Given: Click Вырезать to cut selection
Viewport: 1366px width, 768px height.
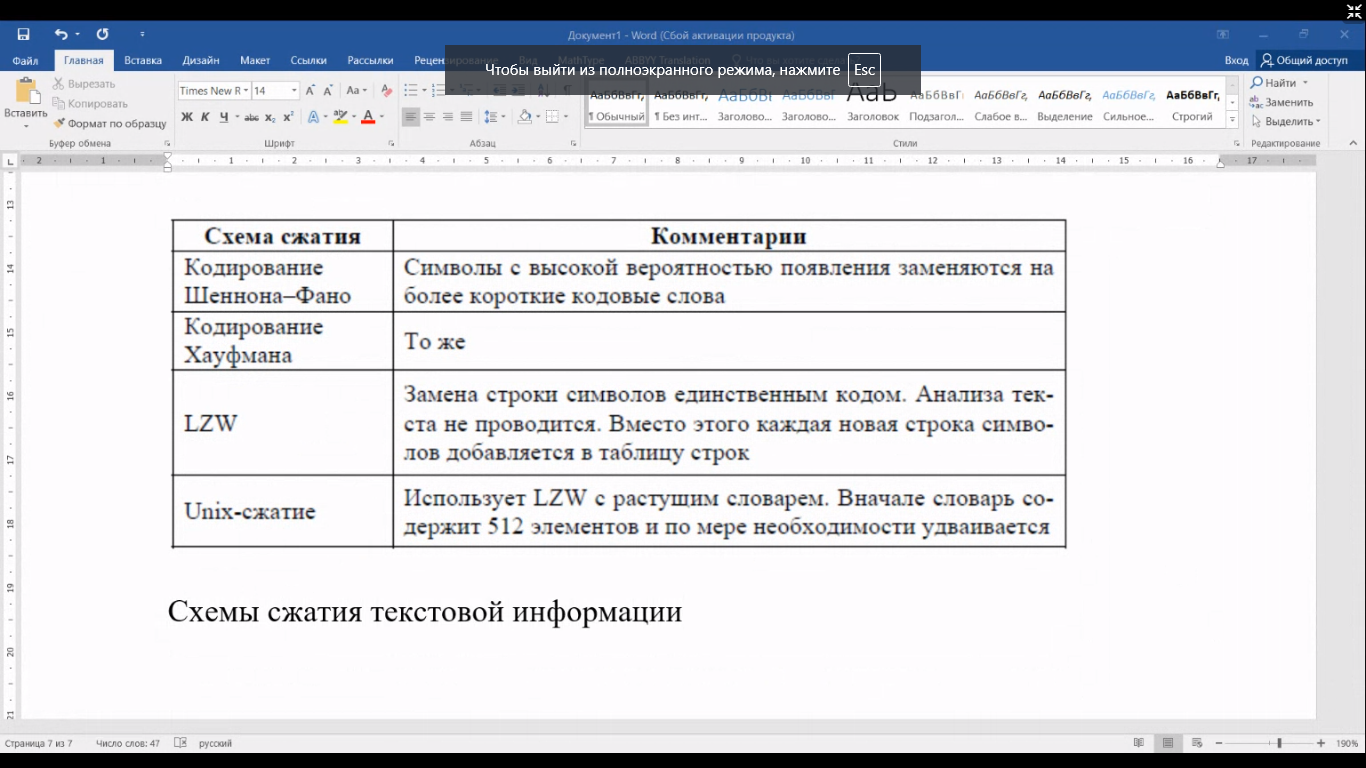Looking at the screenshot, I should tap(84, 84).
